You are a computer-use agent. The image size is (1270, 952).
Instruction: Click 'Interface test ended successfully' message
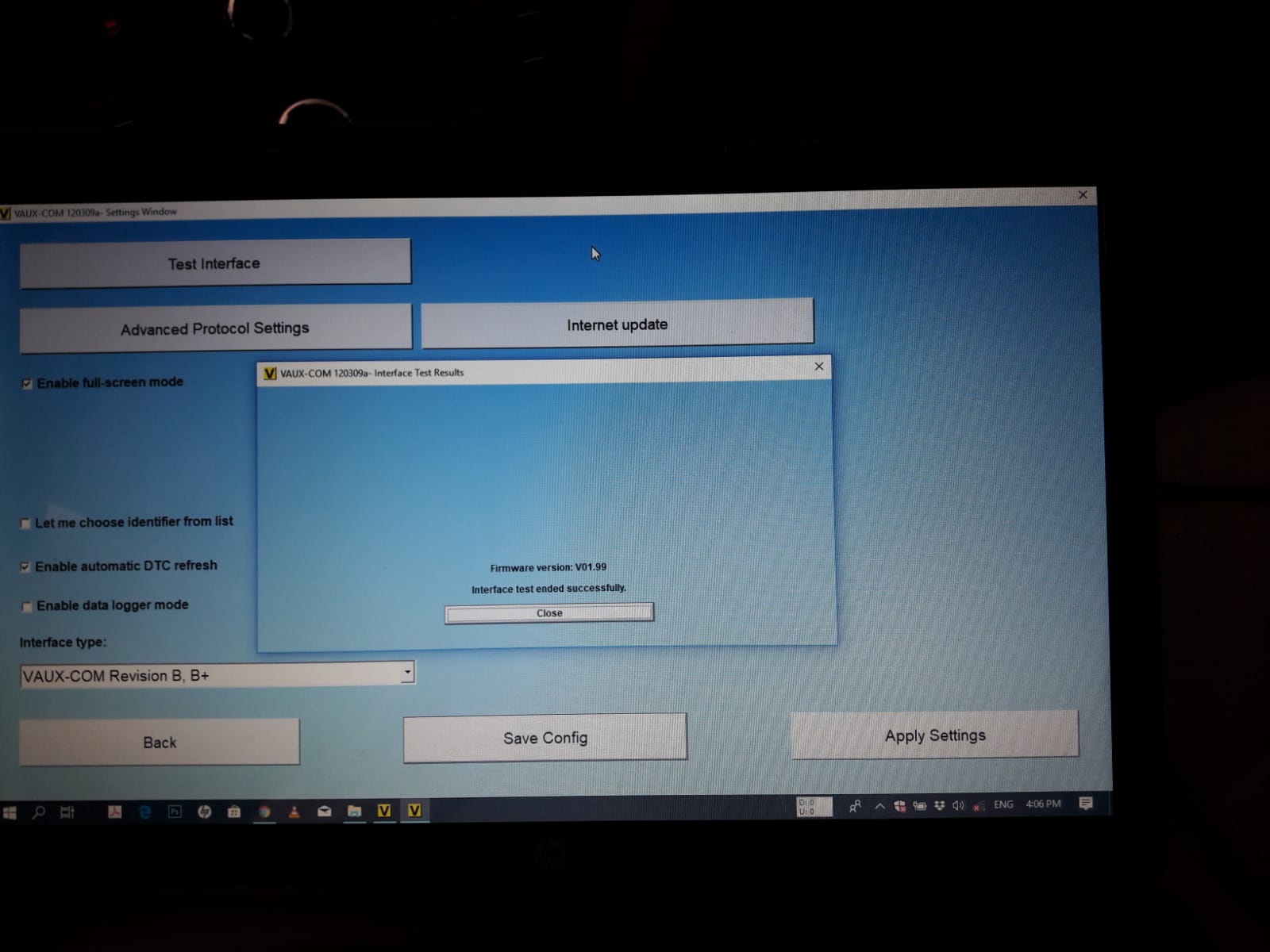pos(548,589)
